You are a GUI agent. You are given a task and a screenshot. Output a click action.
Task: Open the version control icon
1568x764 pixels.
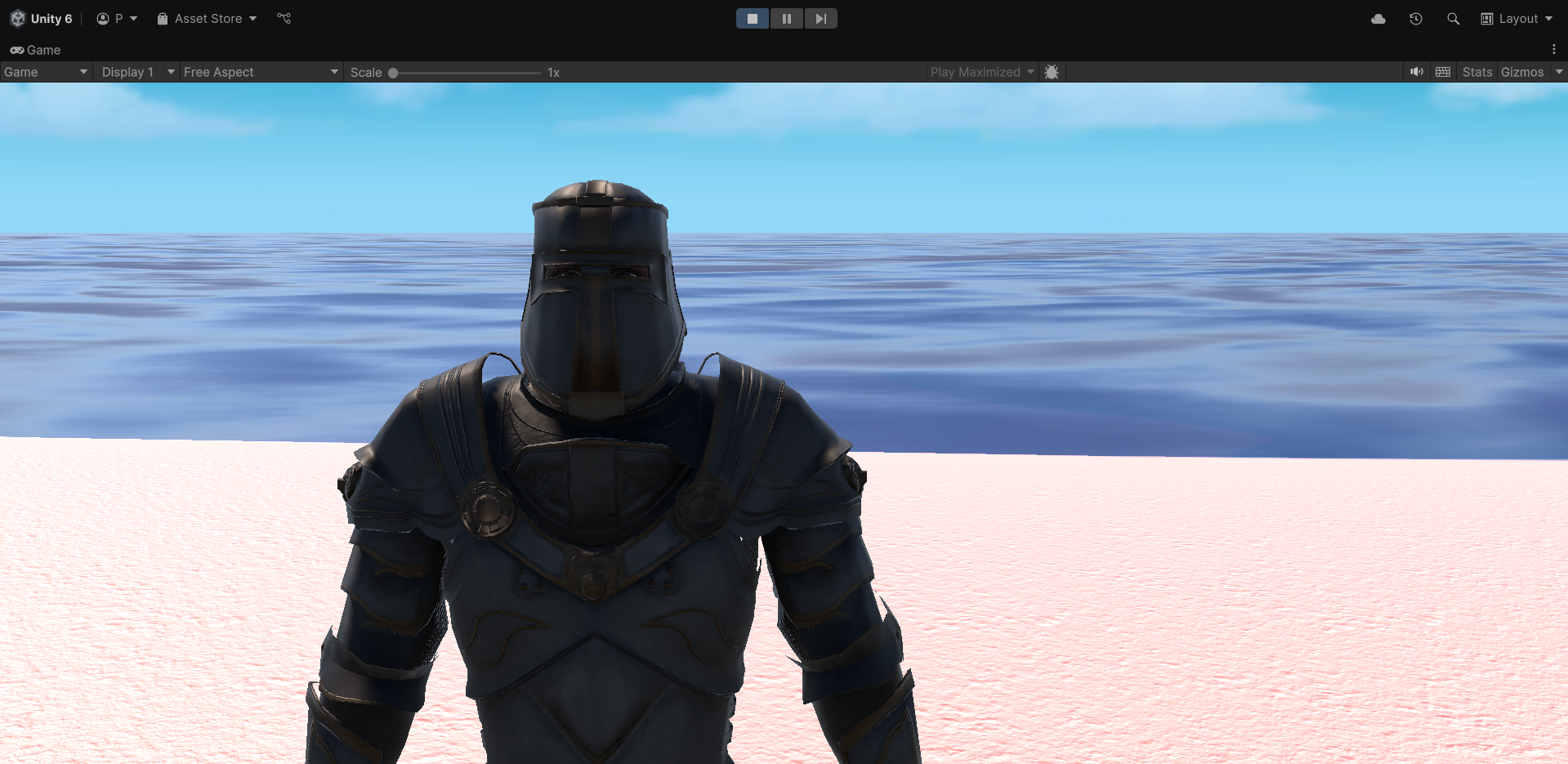(284, 18)
